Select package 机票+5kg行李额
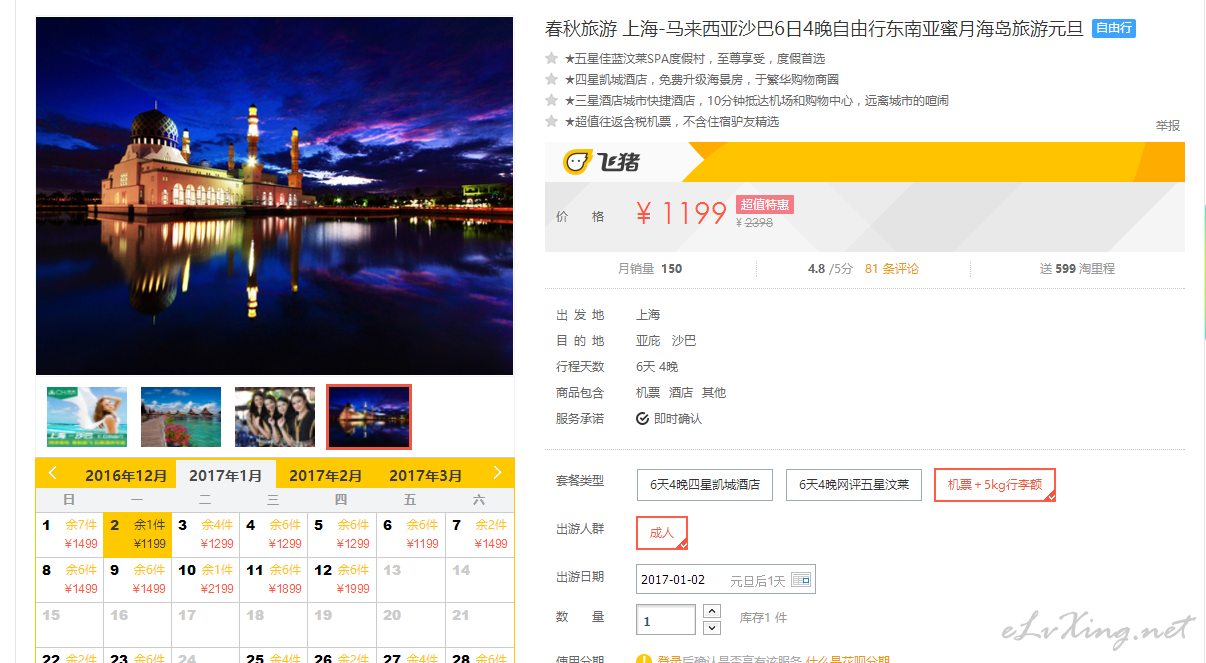This screenshot has height=663, width=1206. tap(995, 485)
